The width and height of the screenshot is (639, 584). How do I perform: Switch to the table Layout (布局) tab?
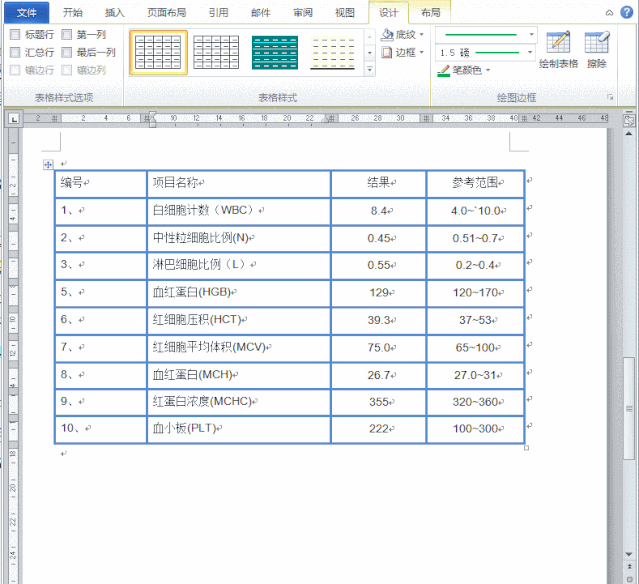[x=431, y=13]
